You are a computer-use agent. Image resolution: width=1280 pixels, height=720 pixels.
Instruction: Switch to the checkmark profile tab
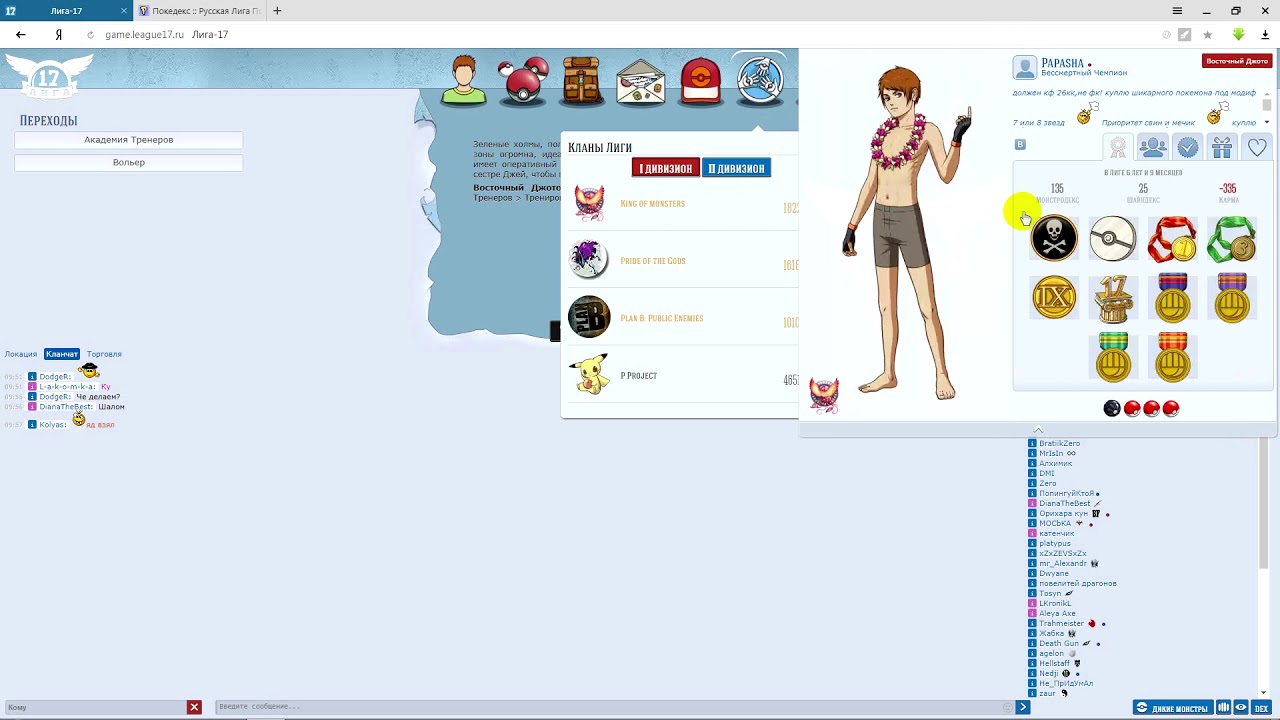pyautogui.click(x=1187, y=147)
